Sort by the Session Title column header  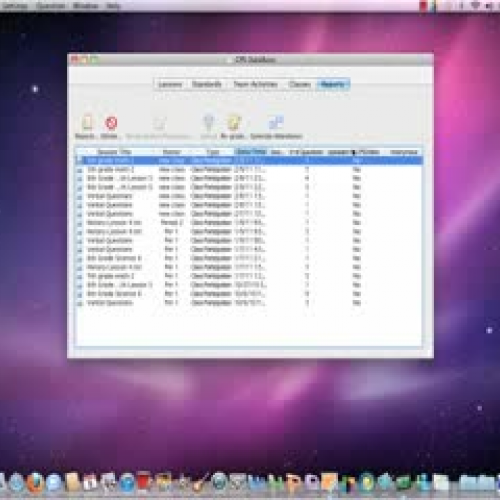pyautogui.click(x=114, y=152)
